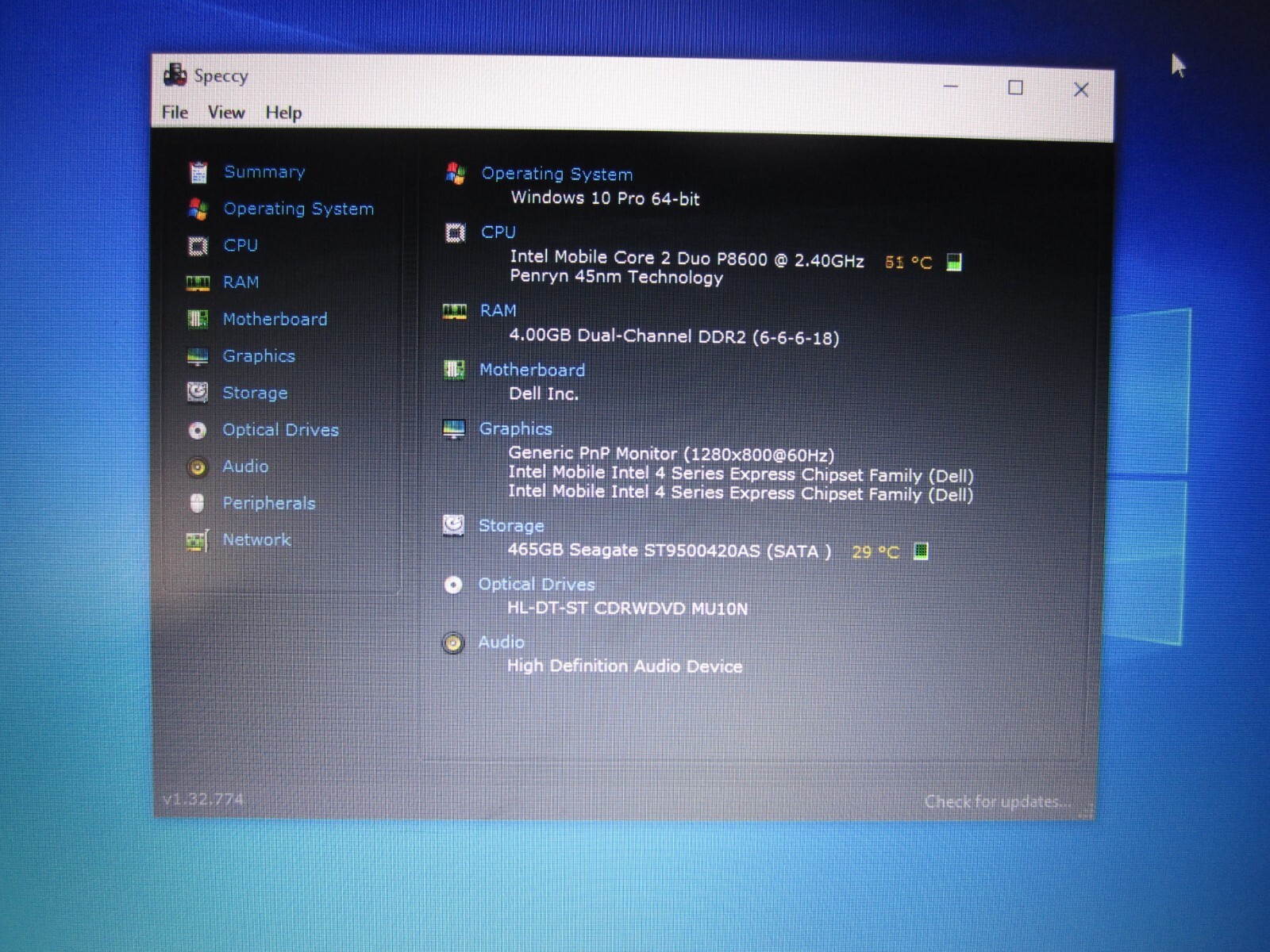The width and height of the screenshot is (1270, 952).
Task: Click the Check for updates link
Action: pyautogui.click(x=998, y=801)
